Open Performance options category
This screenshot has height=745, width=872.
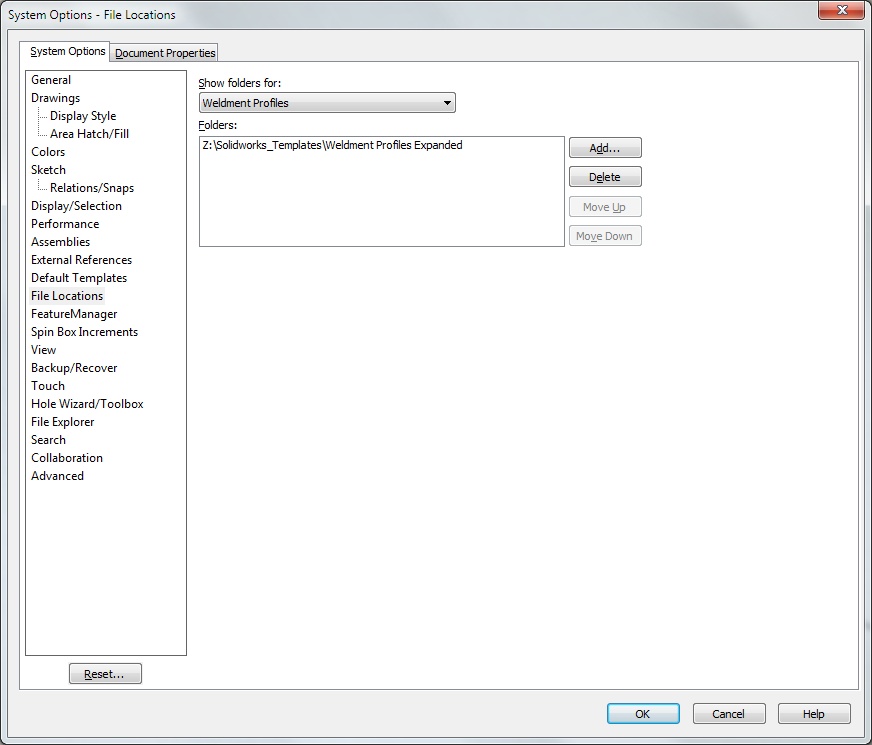click(x=65, y=224)
